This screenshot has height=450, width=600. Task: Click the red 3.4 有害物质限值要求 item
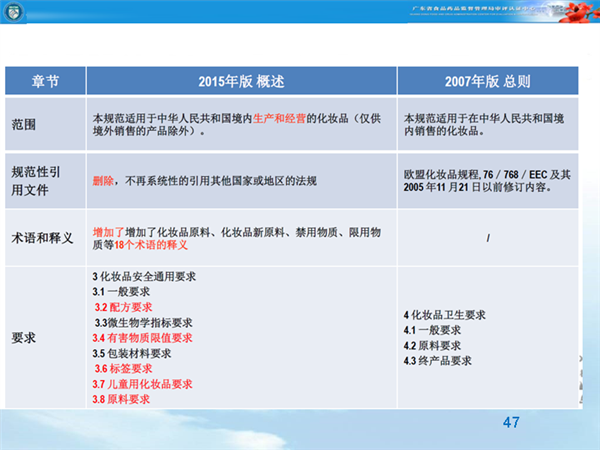141,338
